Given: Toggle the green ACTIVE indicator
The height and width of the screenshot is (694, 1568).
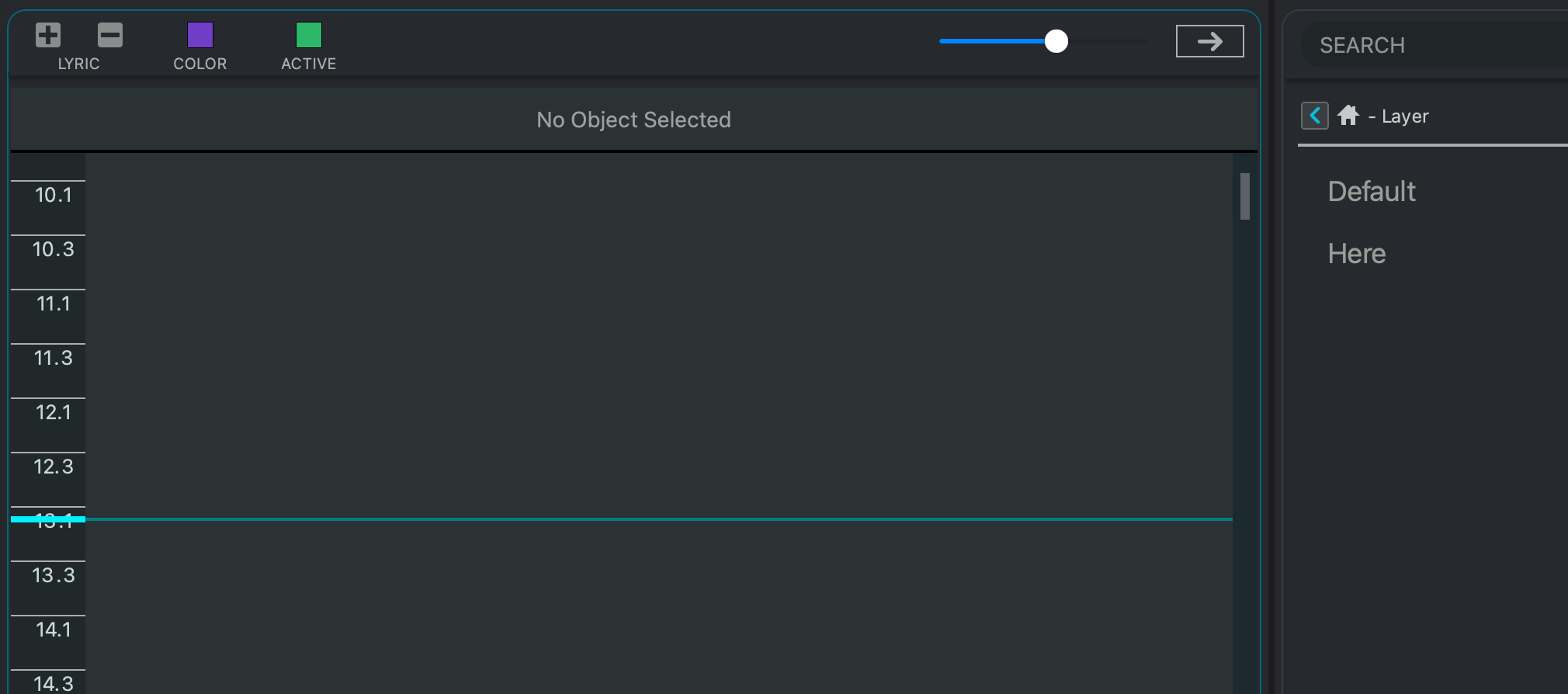Looking at the screenshot, I should click(x=309, y=35).
